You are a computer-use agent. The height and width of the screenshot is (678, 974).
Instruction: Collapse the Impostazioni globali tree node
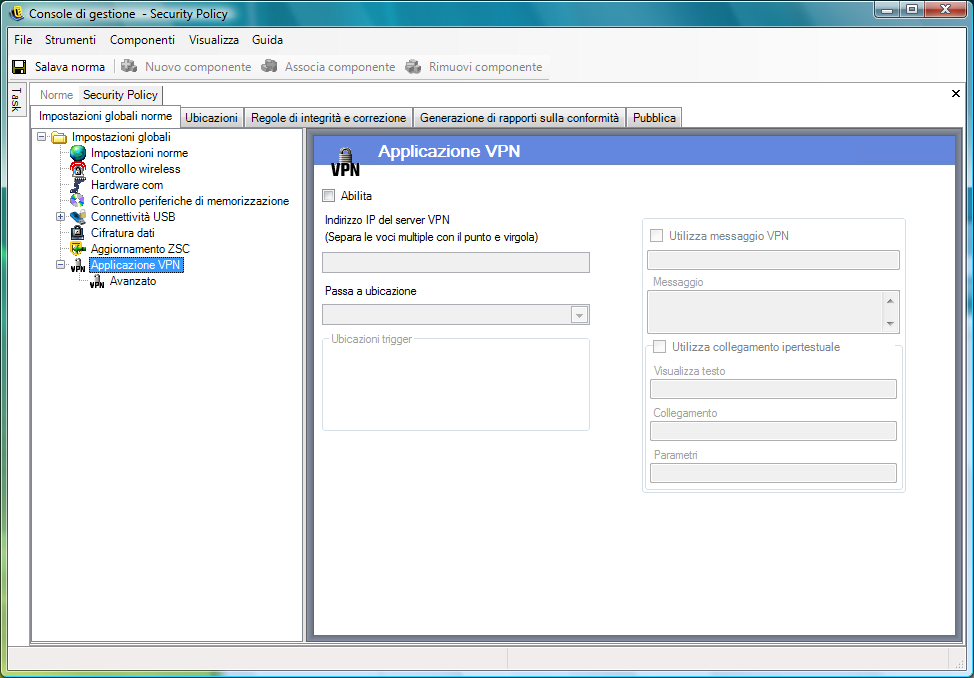click(x=42, y=137)
